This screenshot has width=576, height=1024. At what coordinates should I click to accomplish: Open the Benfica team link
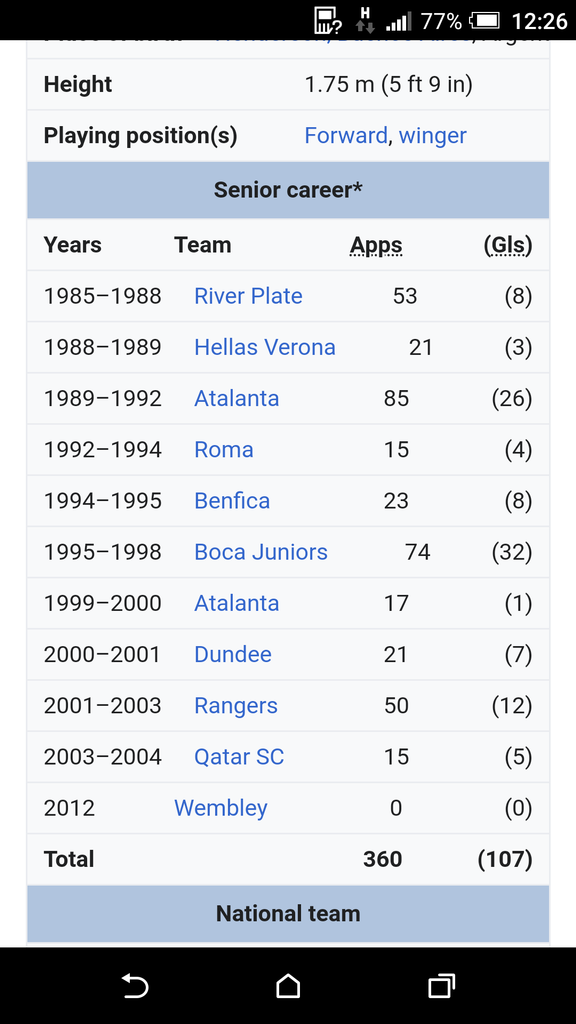pos(232,501)
